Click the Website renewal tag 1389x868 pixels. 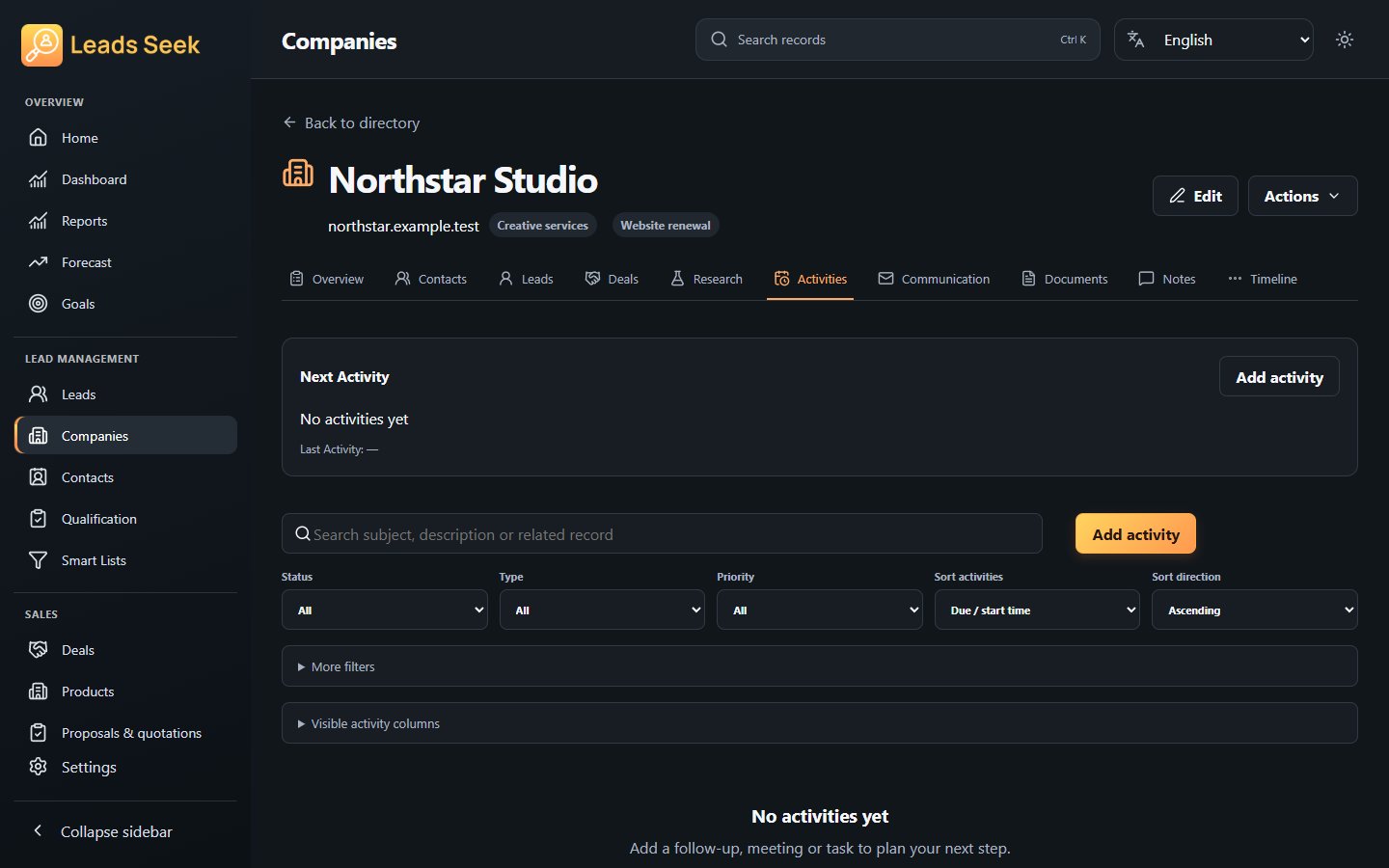(x=666, y=225)
